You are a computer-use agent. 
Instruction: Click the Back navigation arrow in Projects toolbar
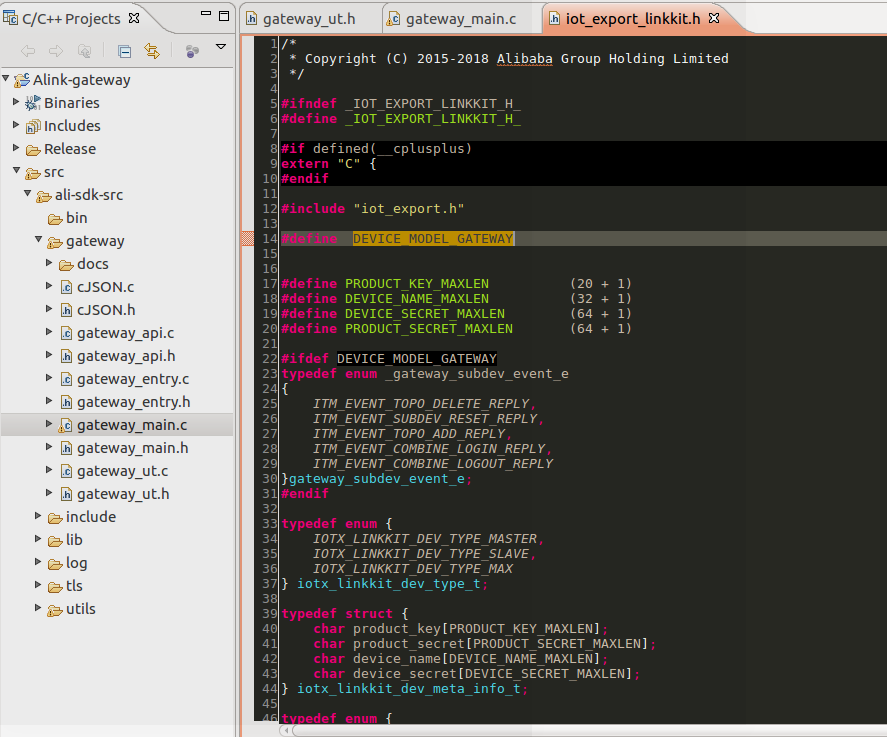coord(28,51)
